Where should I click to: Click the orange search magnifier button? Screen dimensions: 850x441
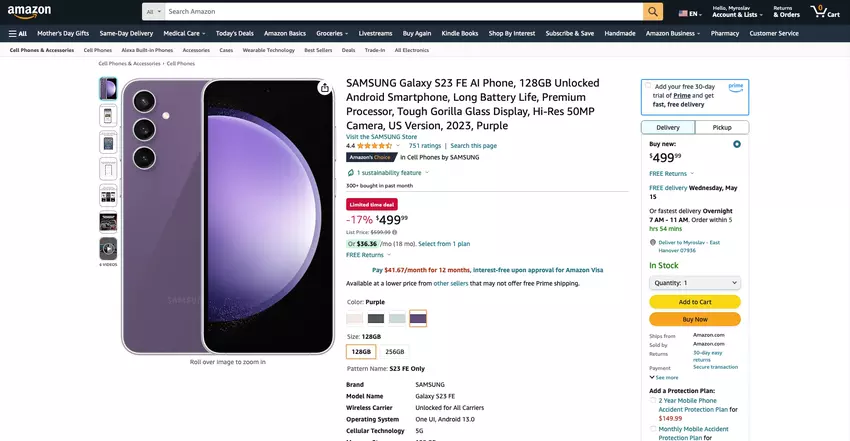click(653, 12)
